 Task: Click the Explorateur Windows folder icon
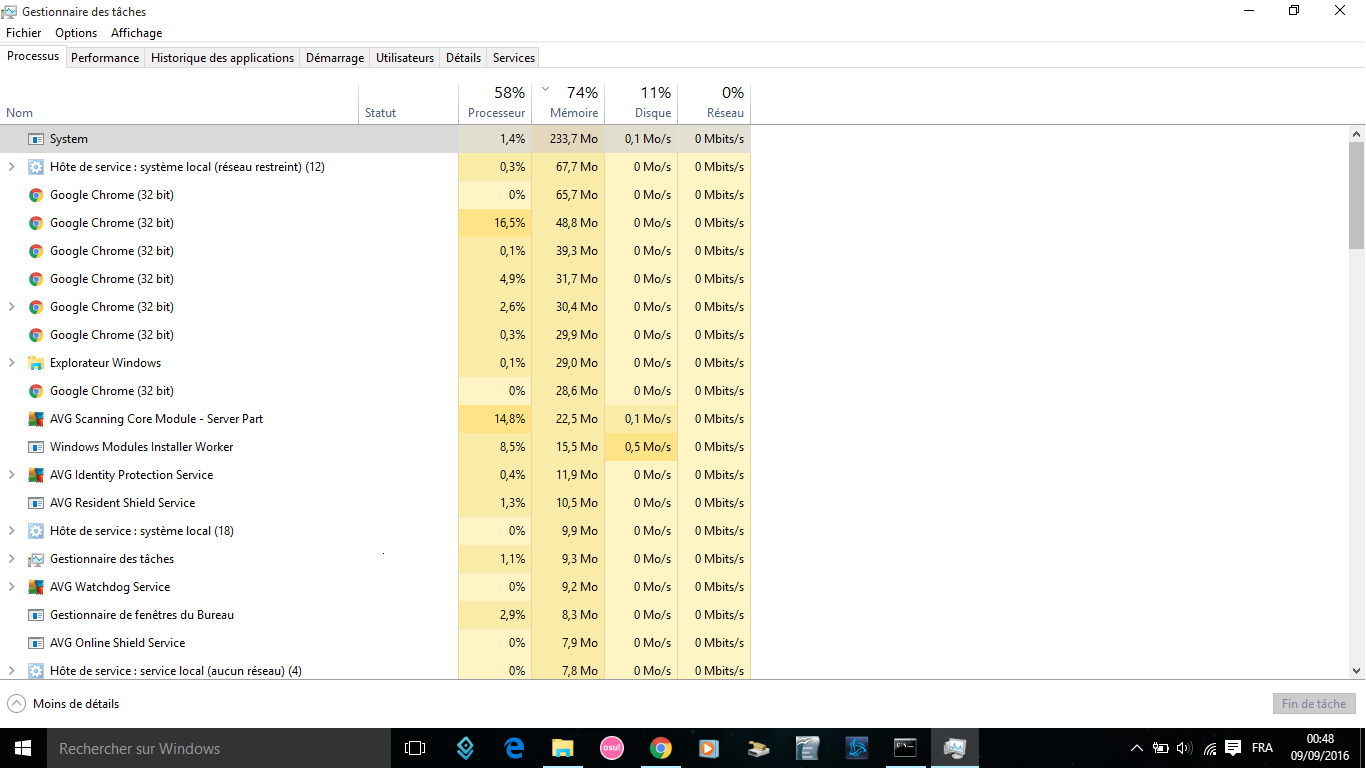pyautogui.click(x=36, y=363)
